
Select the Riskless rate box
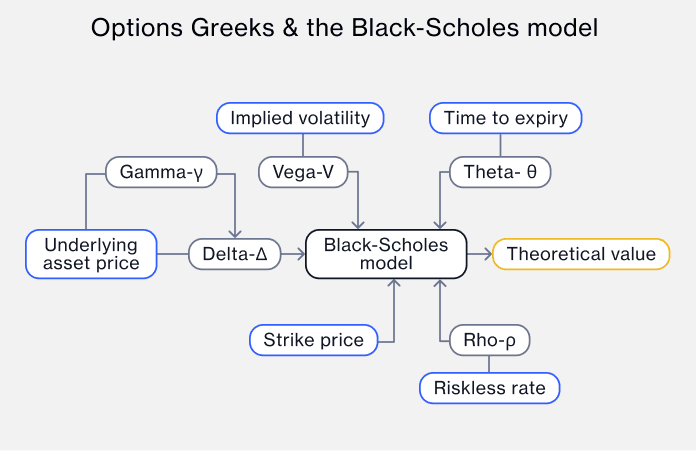[490, 387]
